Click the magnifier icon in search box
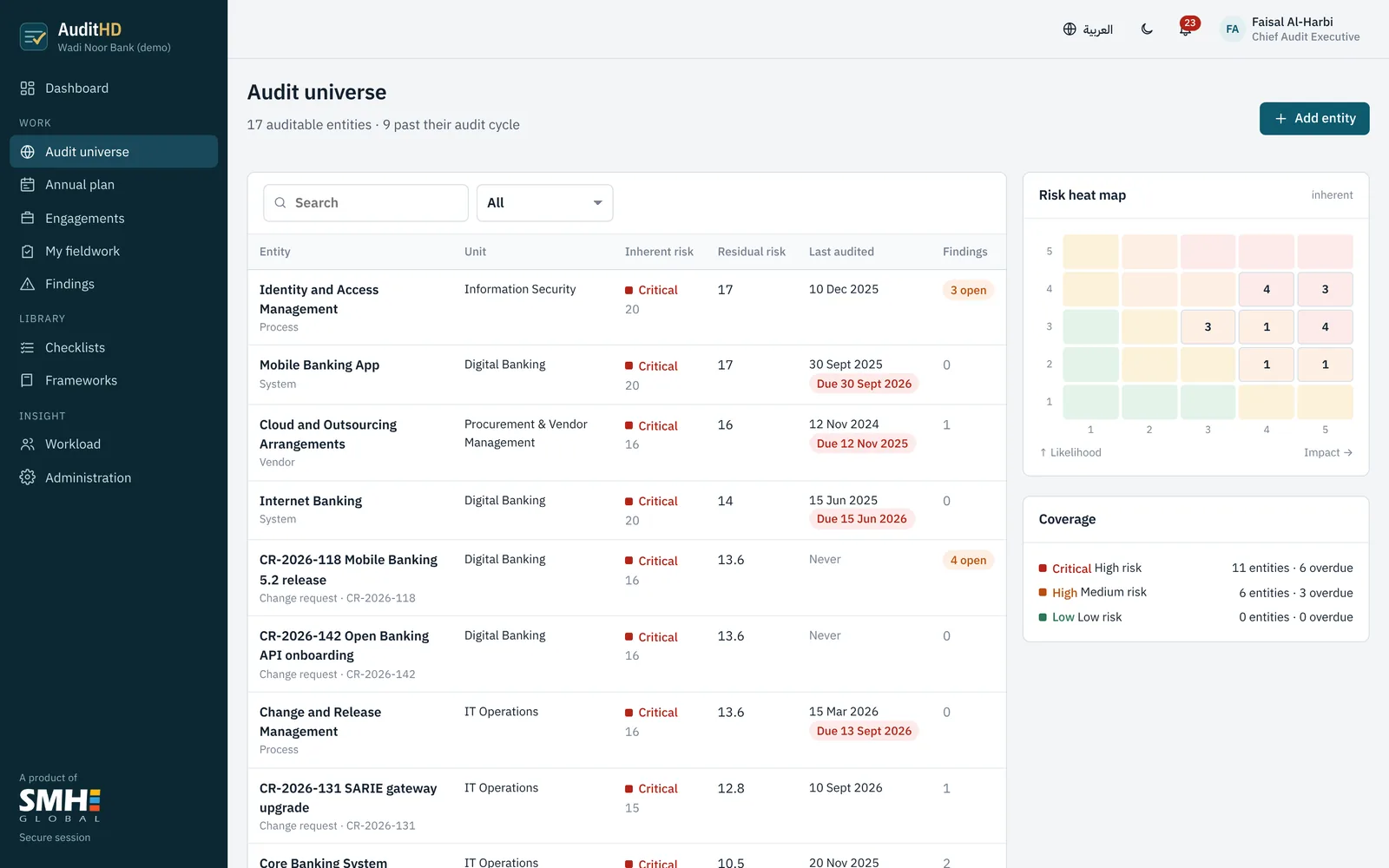The width and height of the screenshot is (1389, 868). pyautogui.click(x=280, y=203)
